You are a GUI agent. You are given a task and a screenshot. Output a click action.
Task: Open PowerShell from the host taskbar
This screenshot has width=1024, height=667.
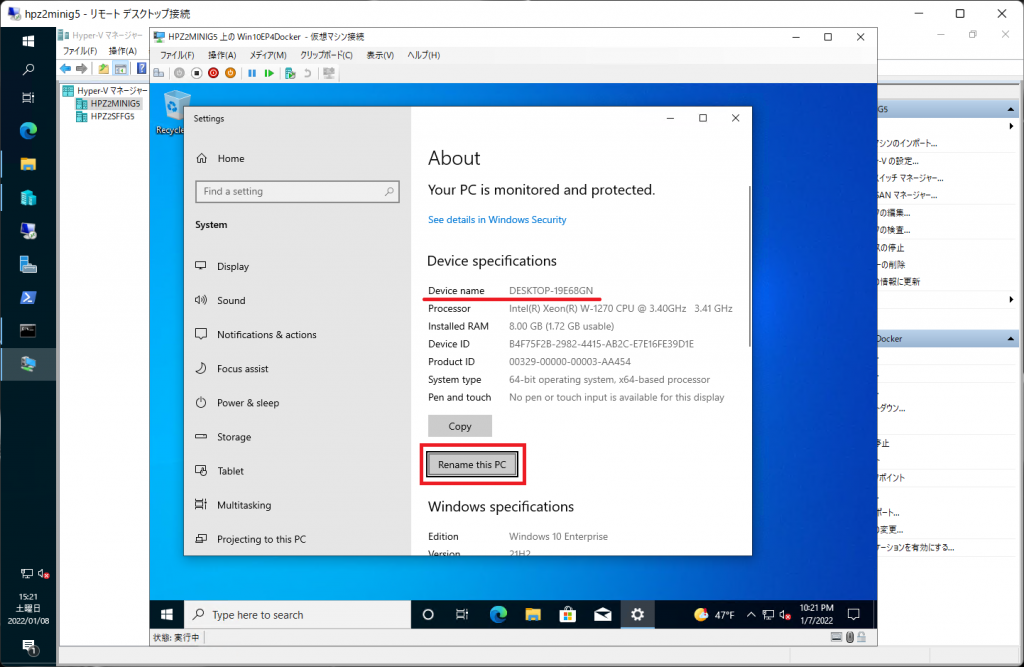(x=28, y=298)
